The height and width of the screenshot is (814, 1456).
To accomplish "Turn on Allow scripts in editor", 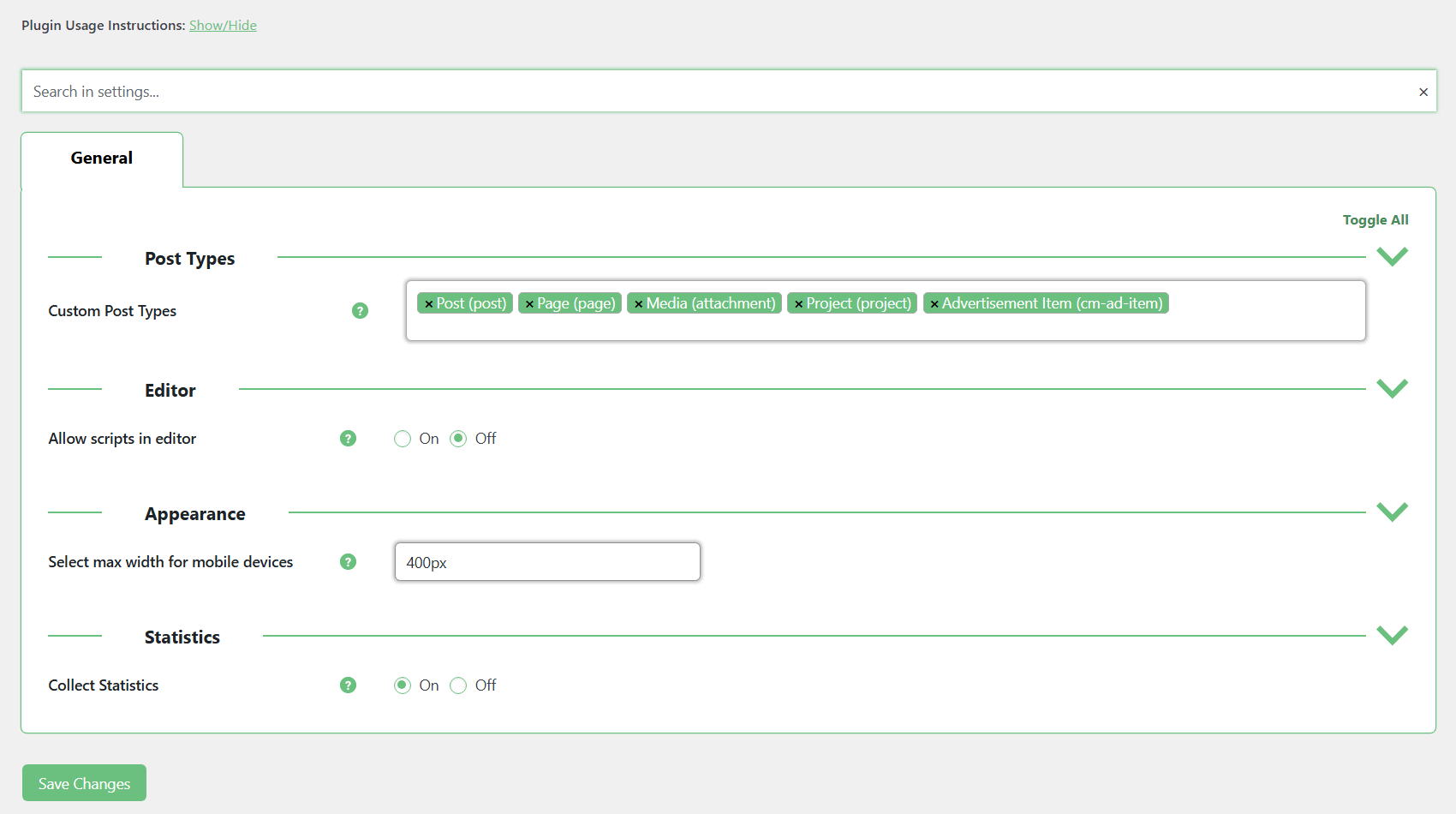I will 403,439.
